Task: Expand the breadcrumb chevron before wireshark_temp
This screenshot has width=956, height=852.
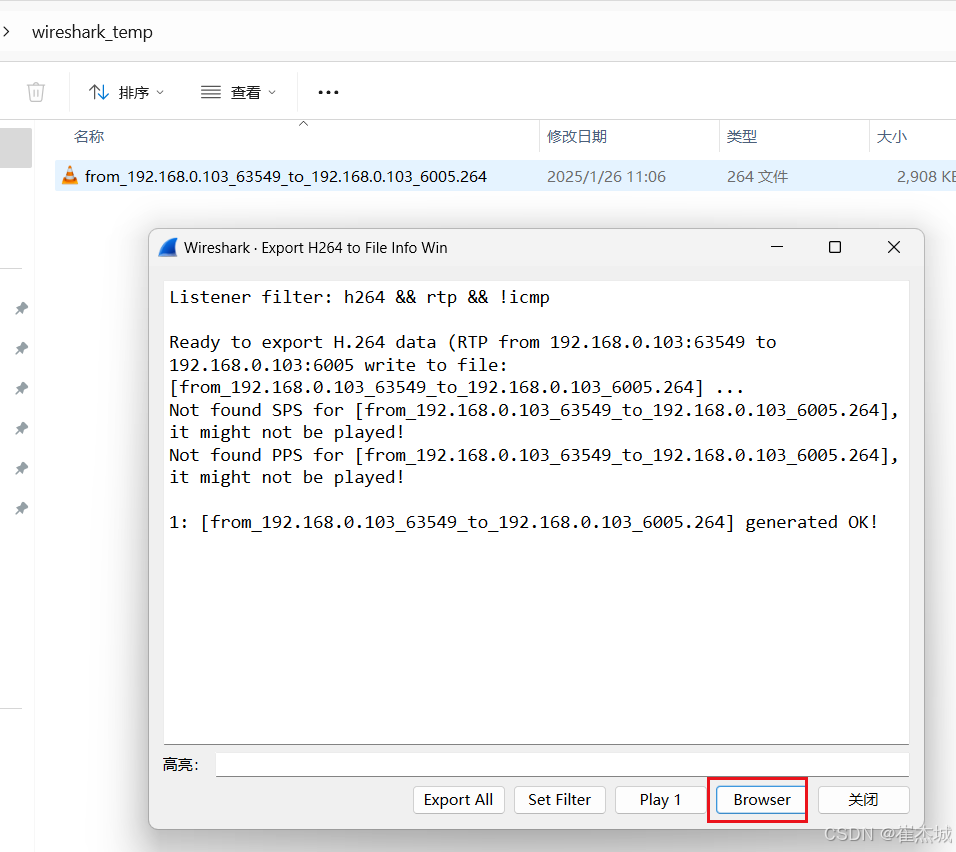Action: click(7, 31)
